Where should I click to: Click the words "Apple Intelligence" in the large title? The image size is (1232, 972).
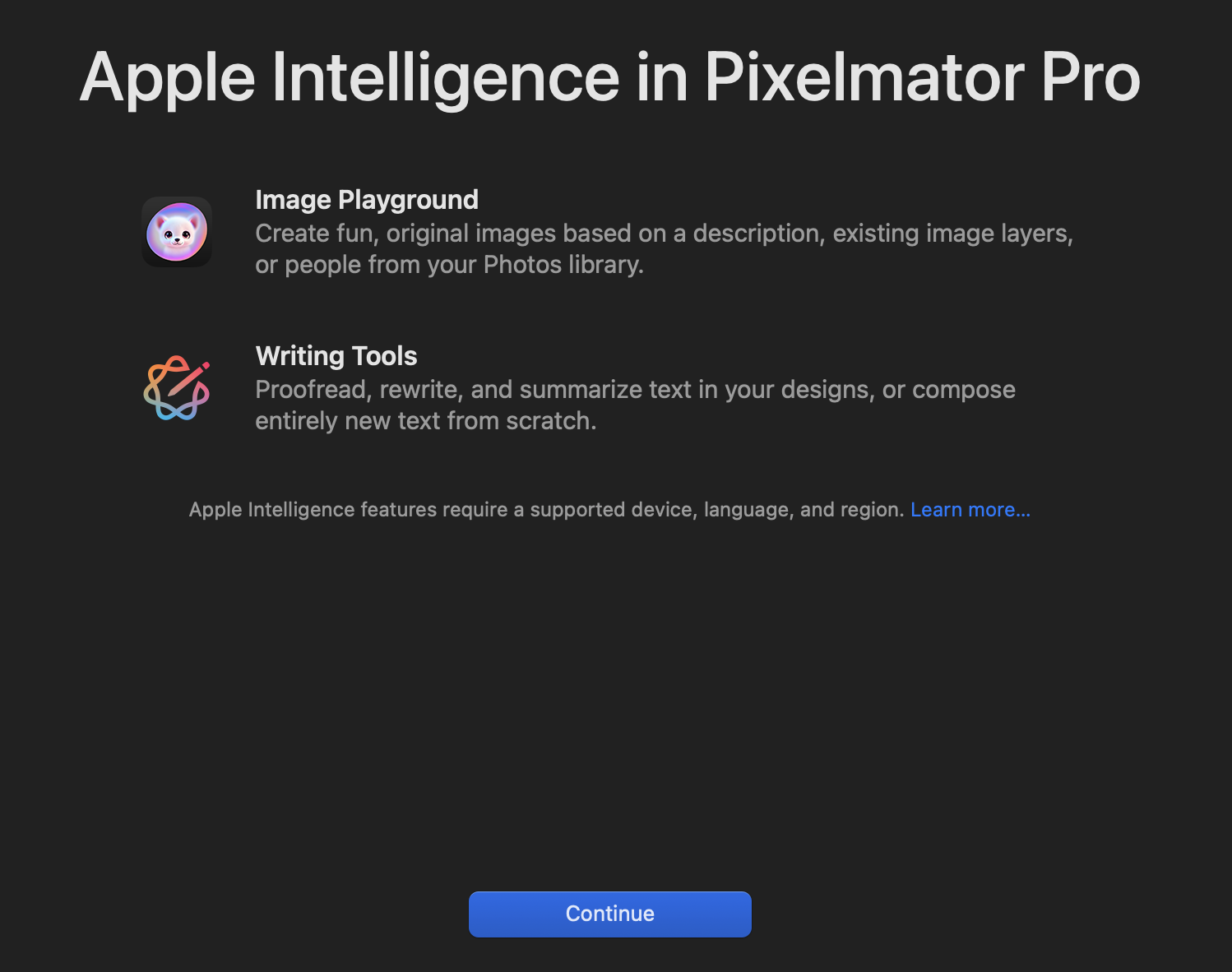coord(350,79)
